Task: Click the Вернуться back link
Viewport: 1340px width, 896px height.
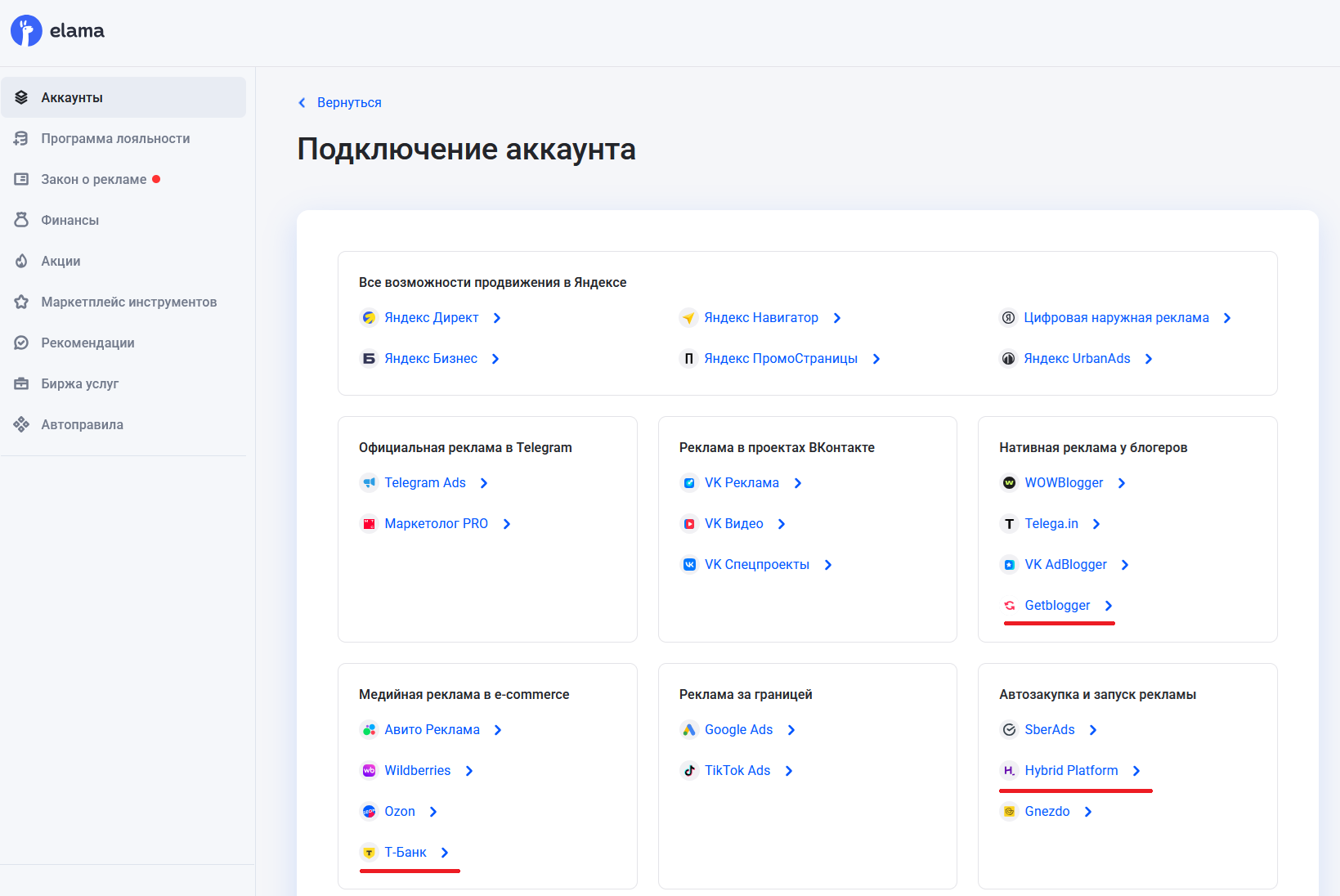Action: (349, 102)
